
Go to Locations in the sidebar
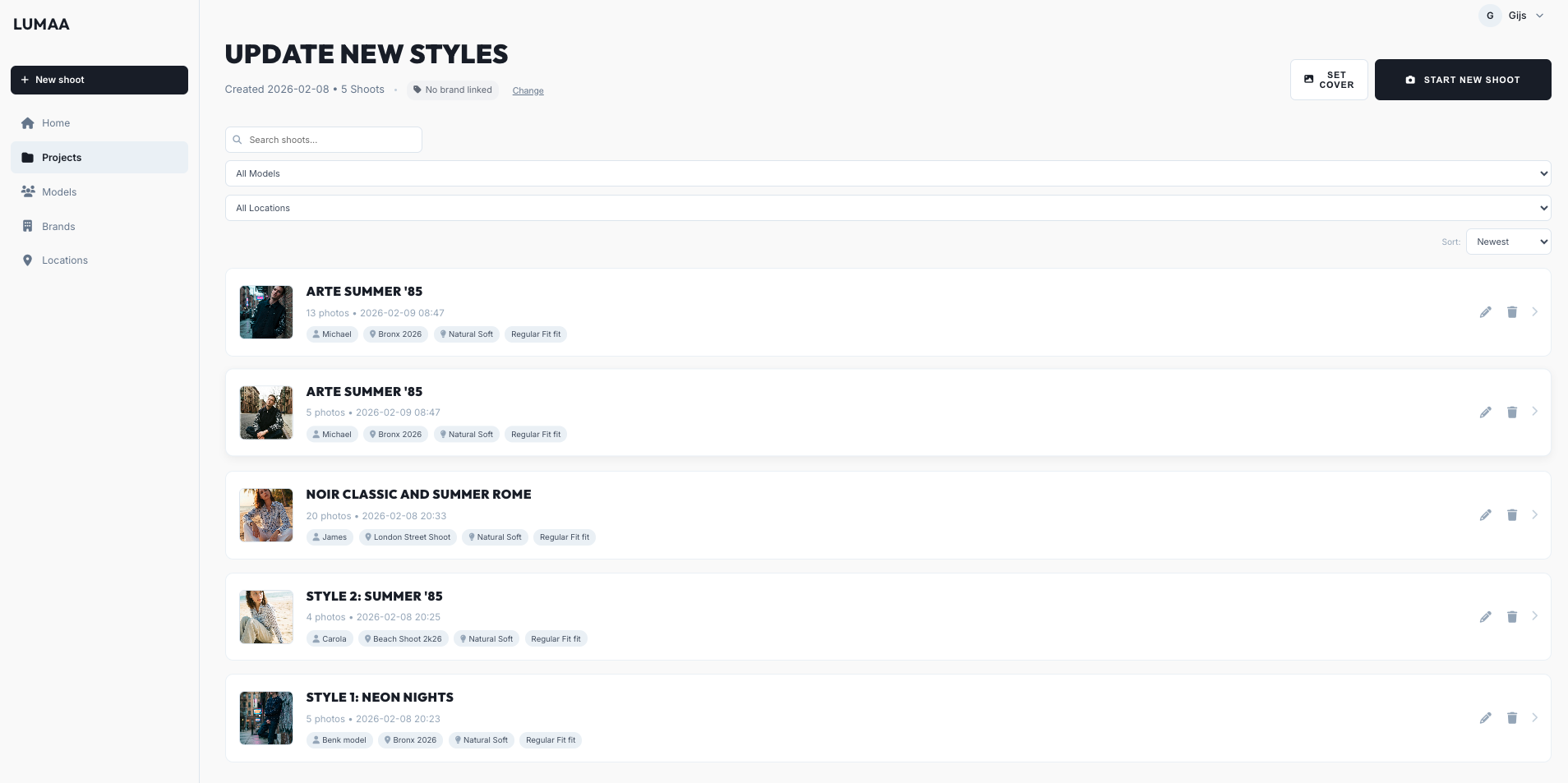pyautogui.click(x=64, y=260)
